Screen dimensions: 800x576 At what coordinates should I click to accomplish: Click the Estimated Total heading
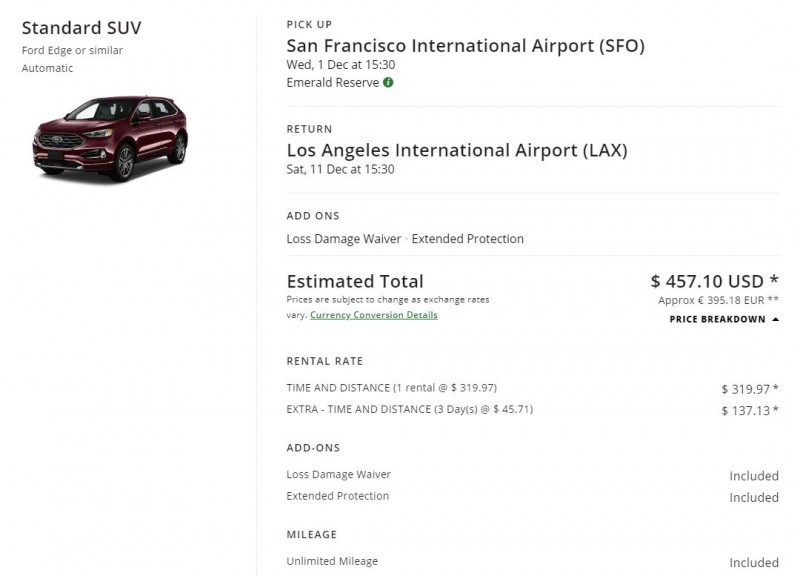355,281
